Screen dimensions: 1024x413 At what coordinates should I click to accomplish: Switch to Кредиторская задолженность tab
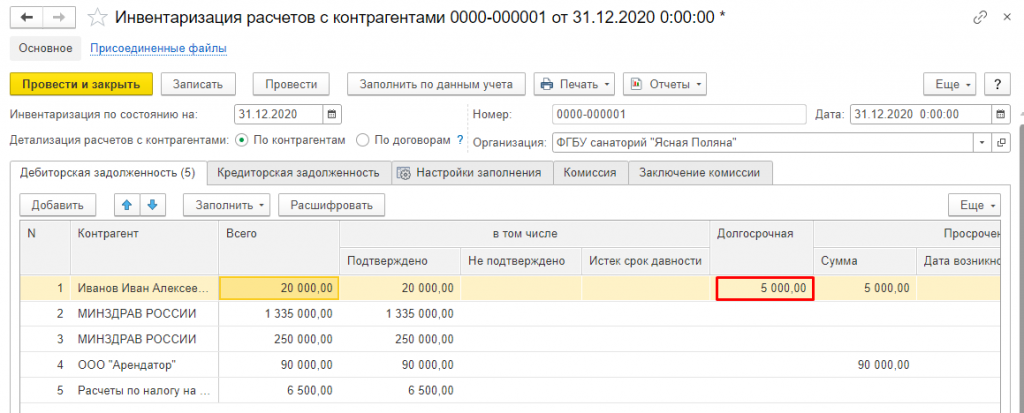pyautogui.click(x=298, y=173)
